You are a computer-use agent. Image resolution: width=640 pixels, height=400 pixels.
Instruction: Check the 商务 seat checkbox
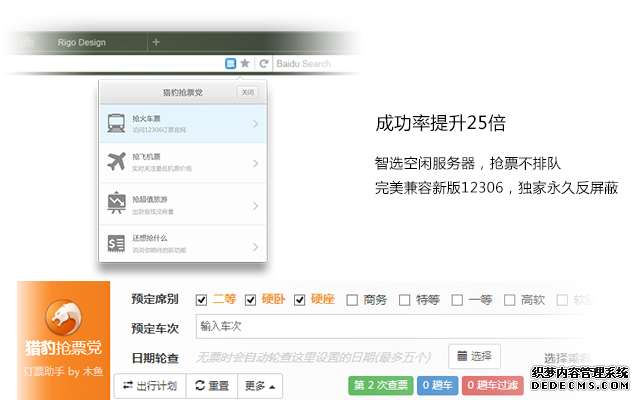click(352, 300)
